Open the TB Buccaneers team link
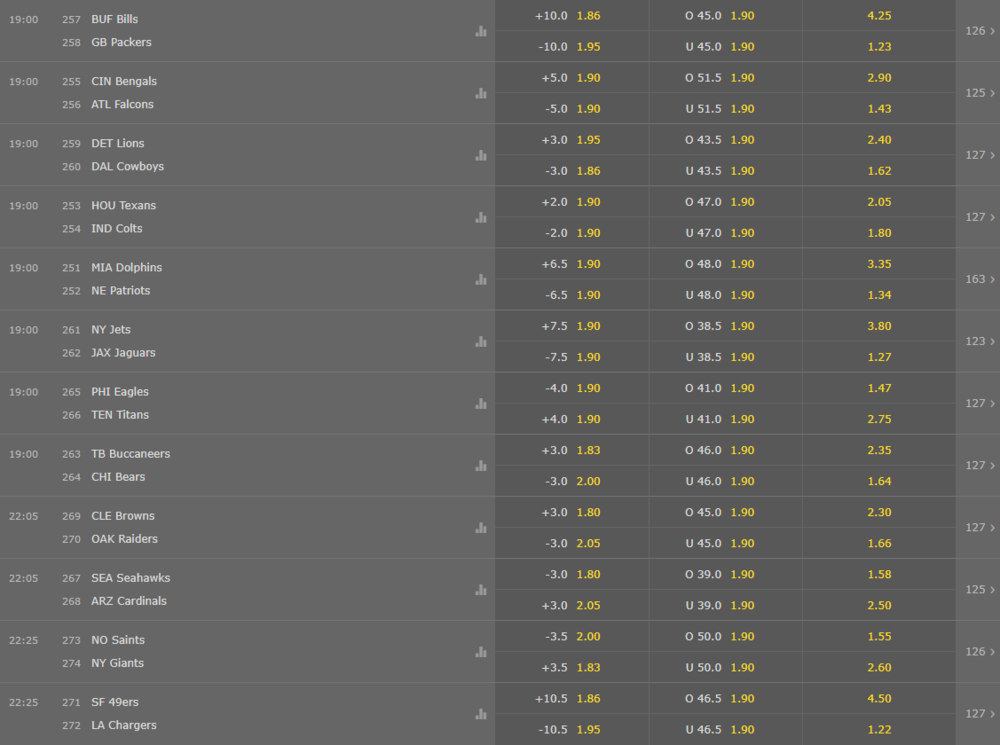1000x745 pixels. 130,454
